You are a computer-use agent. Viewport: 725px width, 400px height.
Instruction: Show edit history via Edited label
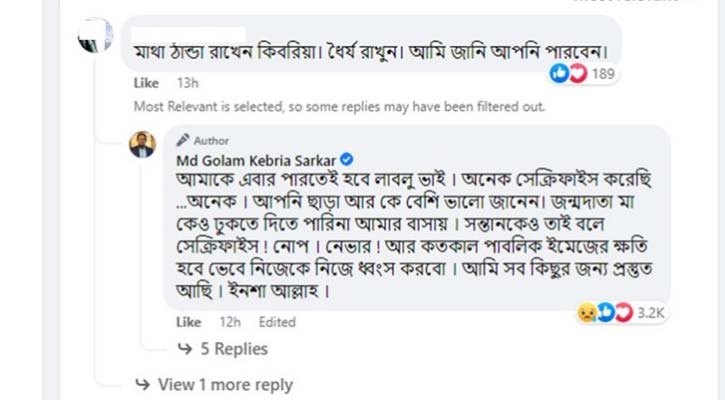[x=276, y=322]
